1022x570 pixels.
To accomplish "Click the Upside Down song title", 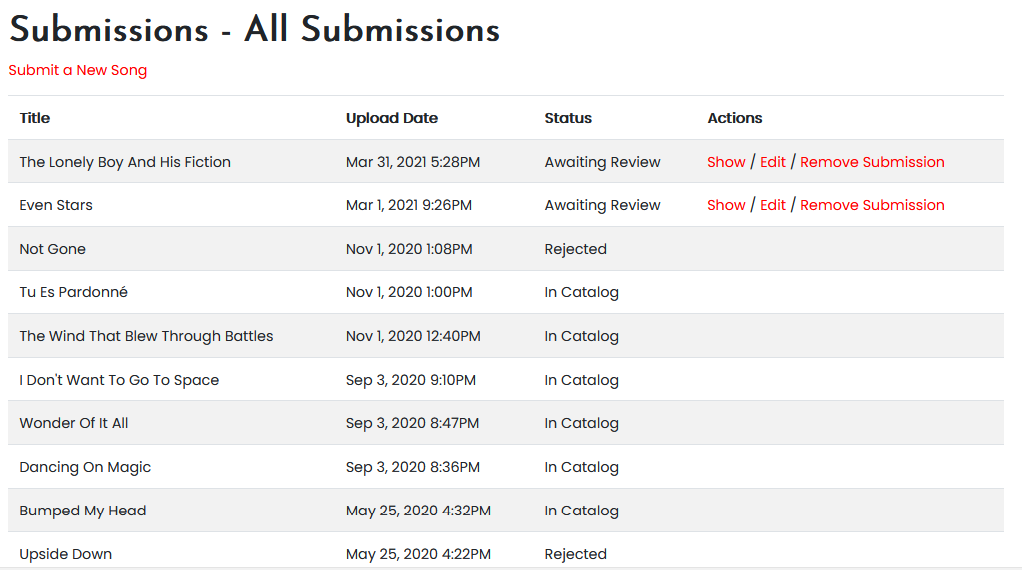I will pos(66,554).
